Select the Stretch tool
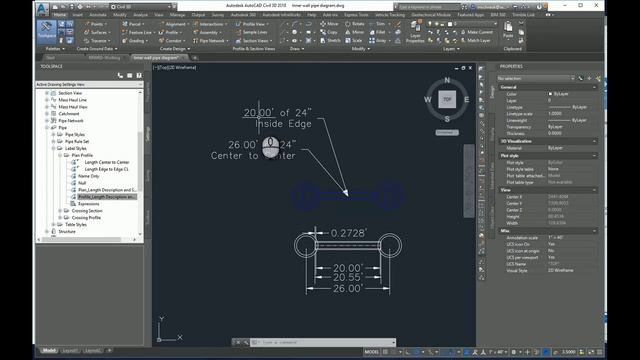The height and width of the screenshot is (360, 640). pyautogui.click(x=330, y=41)
